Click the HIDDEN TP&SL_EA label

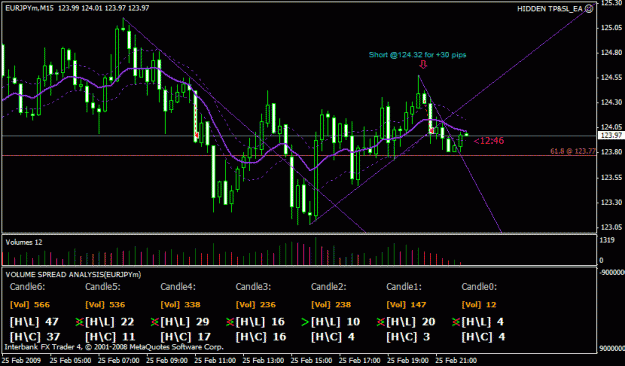pyautogui.click(x=550, y=9)
